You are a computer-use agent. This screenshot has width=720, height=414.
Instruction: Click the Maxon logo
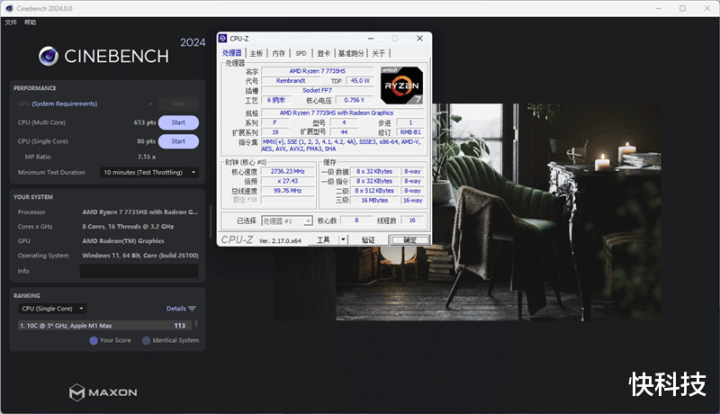tap(103, 392)
